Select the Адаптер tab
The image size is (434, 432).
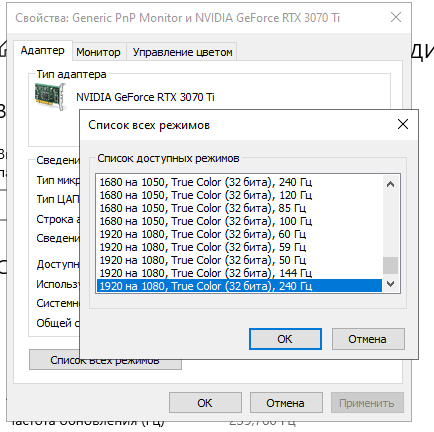point(43,51)
